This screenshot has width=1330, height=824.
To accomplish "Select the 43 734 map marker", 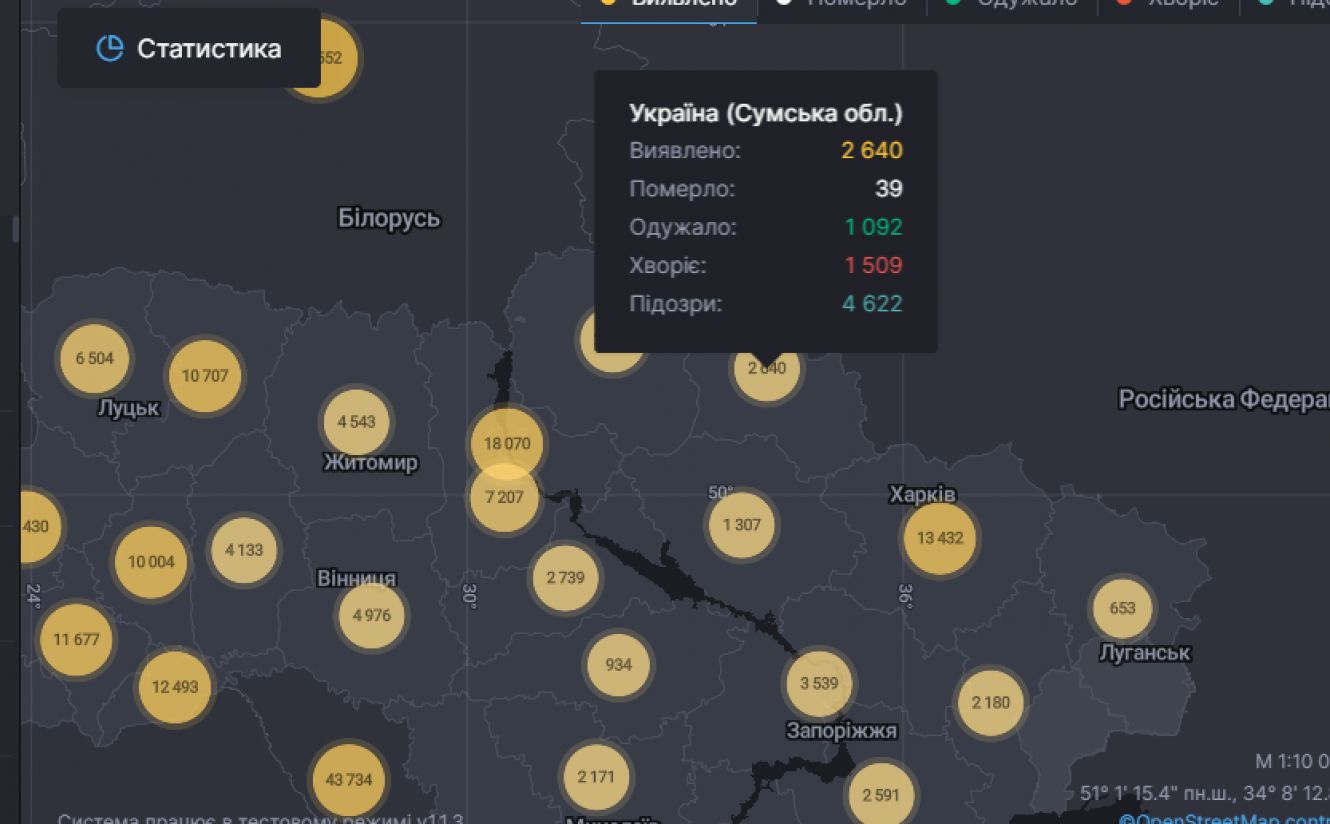I will coord(348,780).
